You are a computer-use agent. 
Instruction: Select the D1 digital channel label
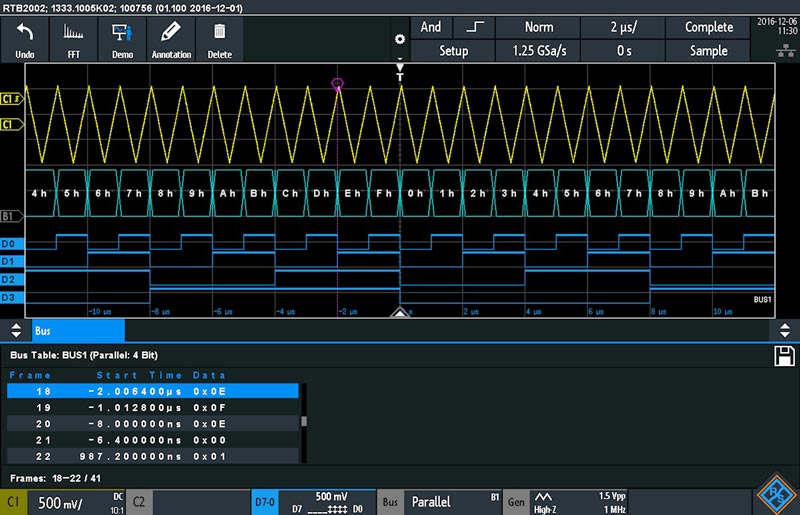[x=12, y=262]
